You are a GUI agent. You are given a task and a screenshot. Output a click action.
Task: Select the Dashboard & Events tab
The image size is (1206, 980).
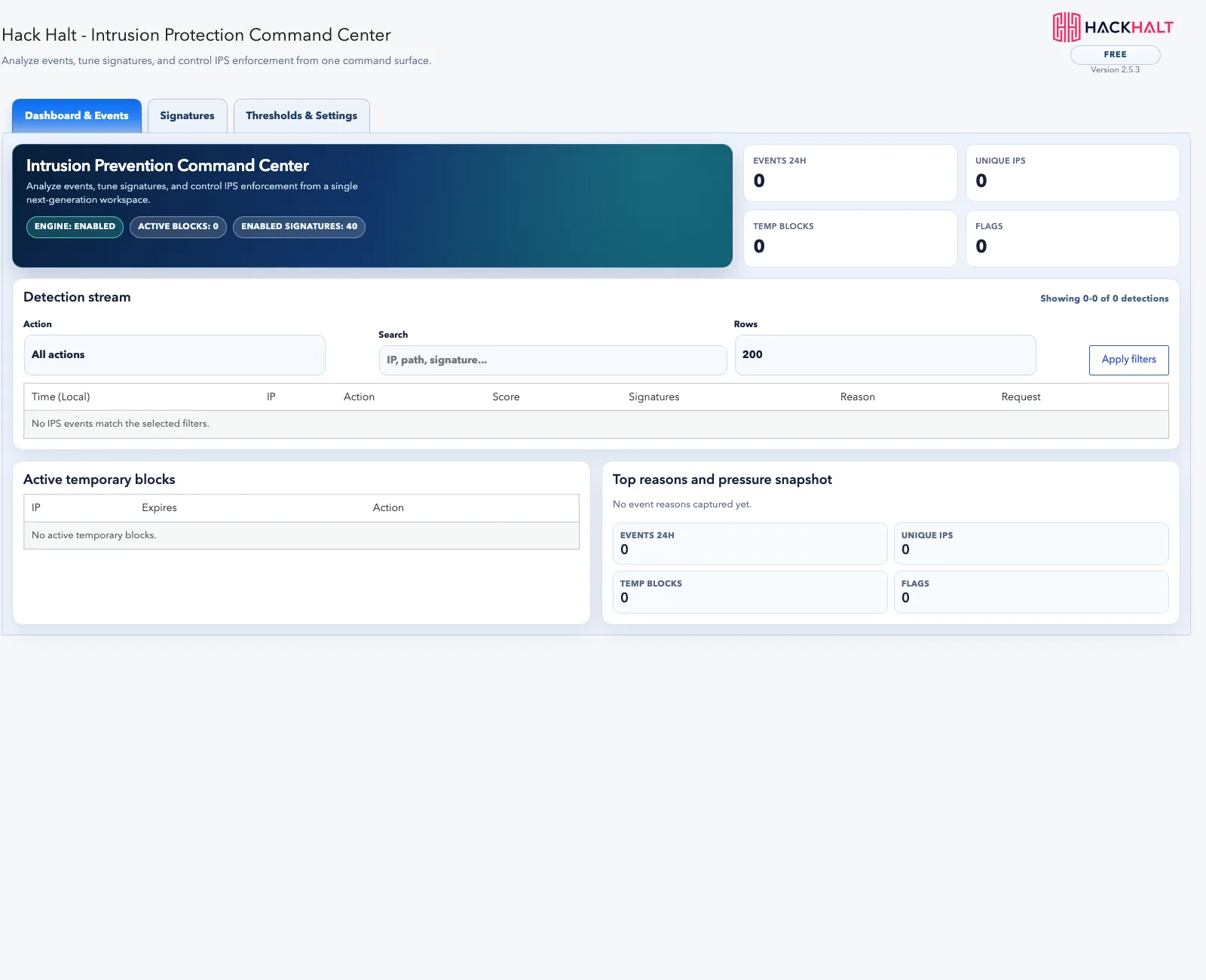(77, 116)
